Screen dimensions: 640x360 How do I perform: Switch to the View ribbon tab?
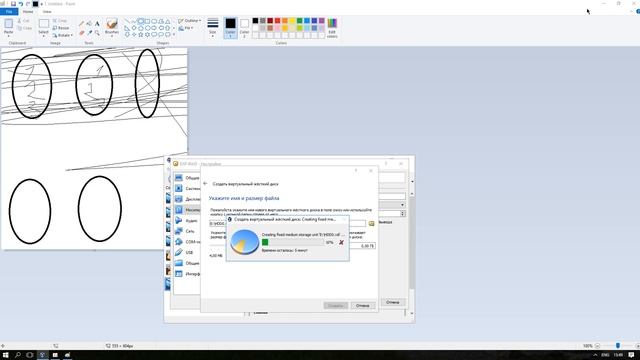coord(47,11)
